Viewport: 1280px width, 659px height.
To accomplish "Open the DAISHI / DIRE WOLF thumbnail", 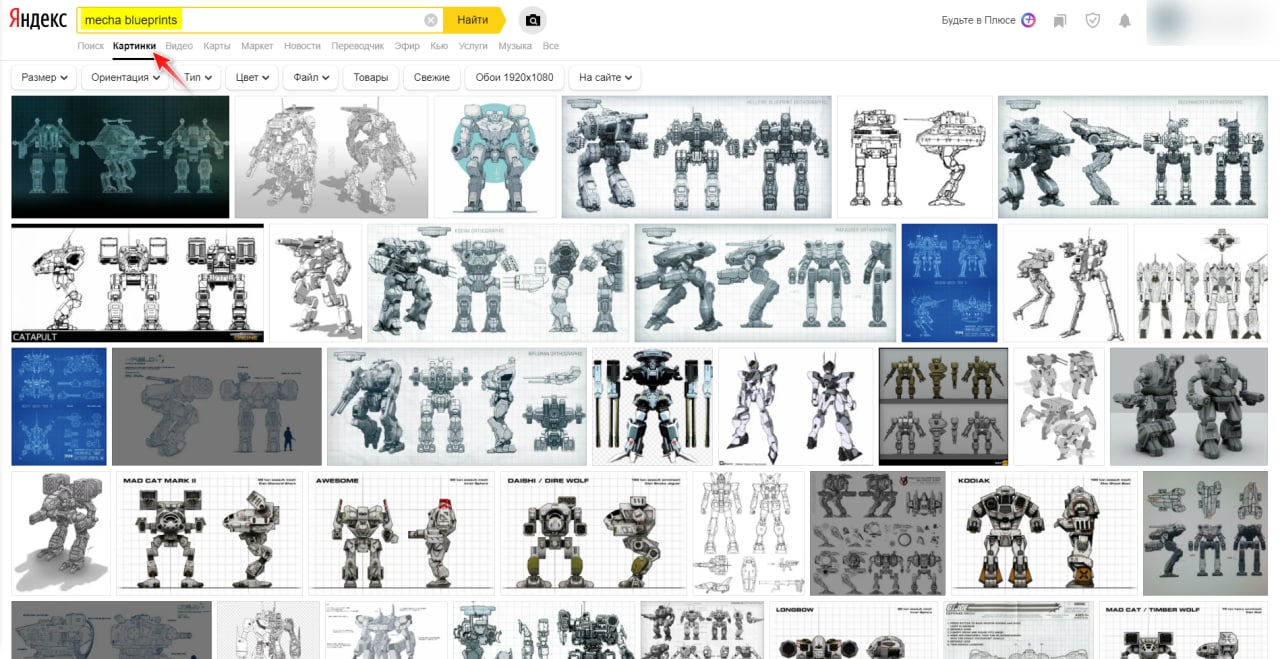I will point(594,532).
